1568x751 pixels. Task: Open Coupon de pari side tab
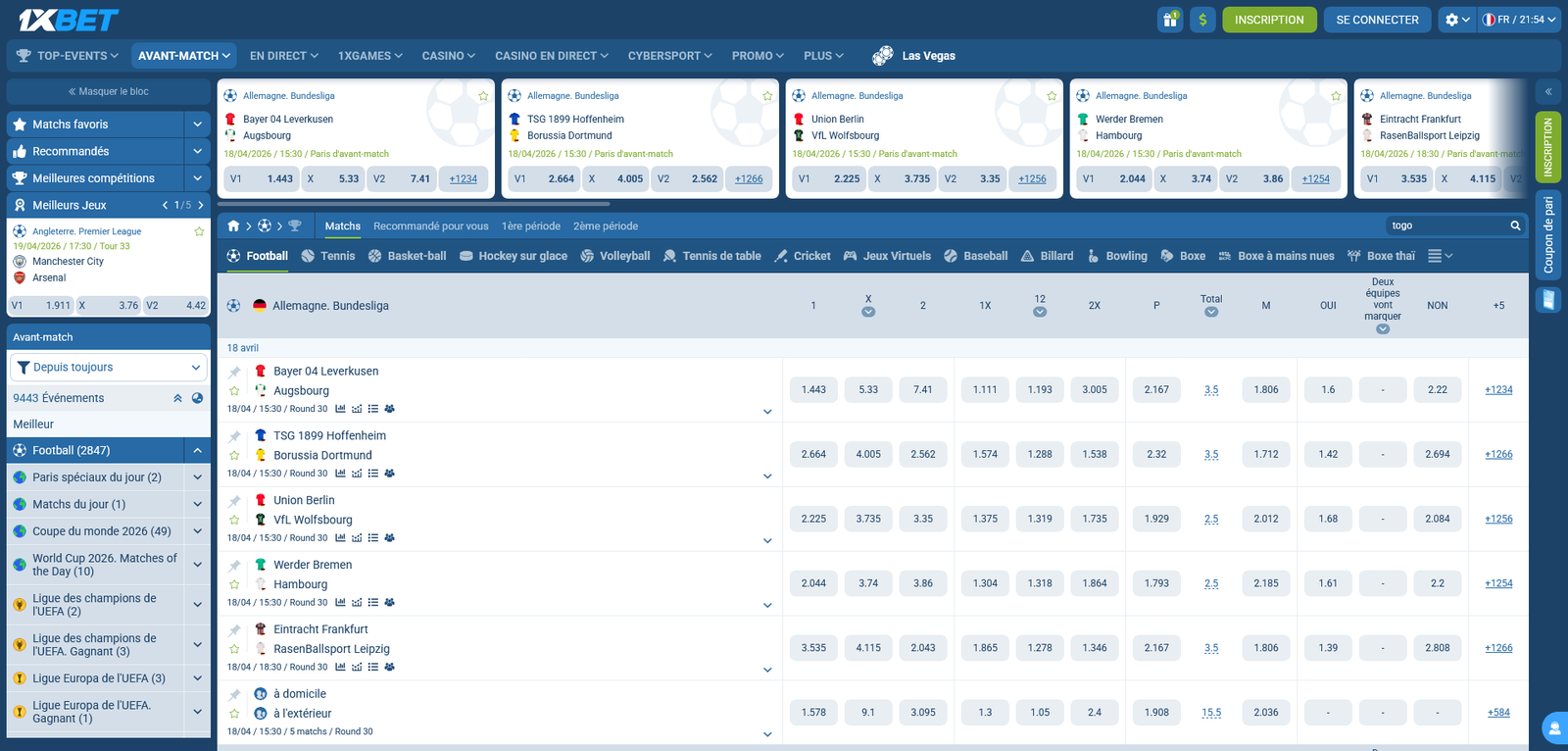point(1548,234)
